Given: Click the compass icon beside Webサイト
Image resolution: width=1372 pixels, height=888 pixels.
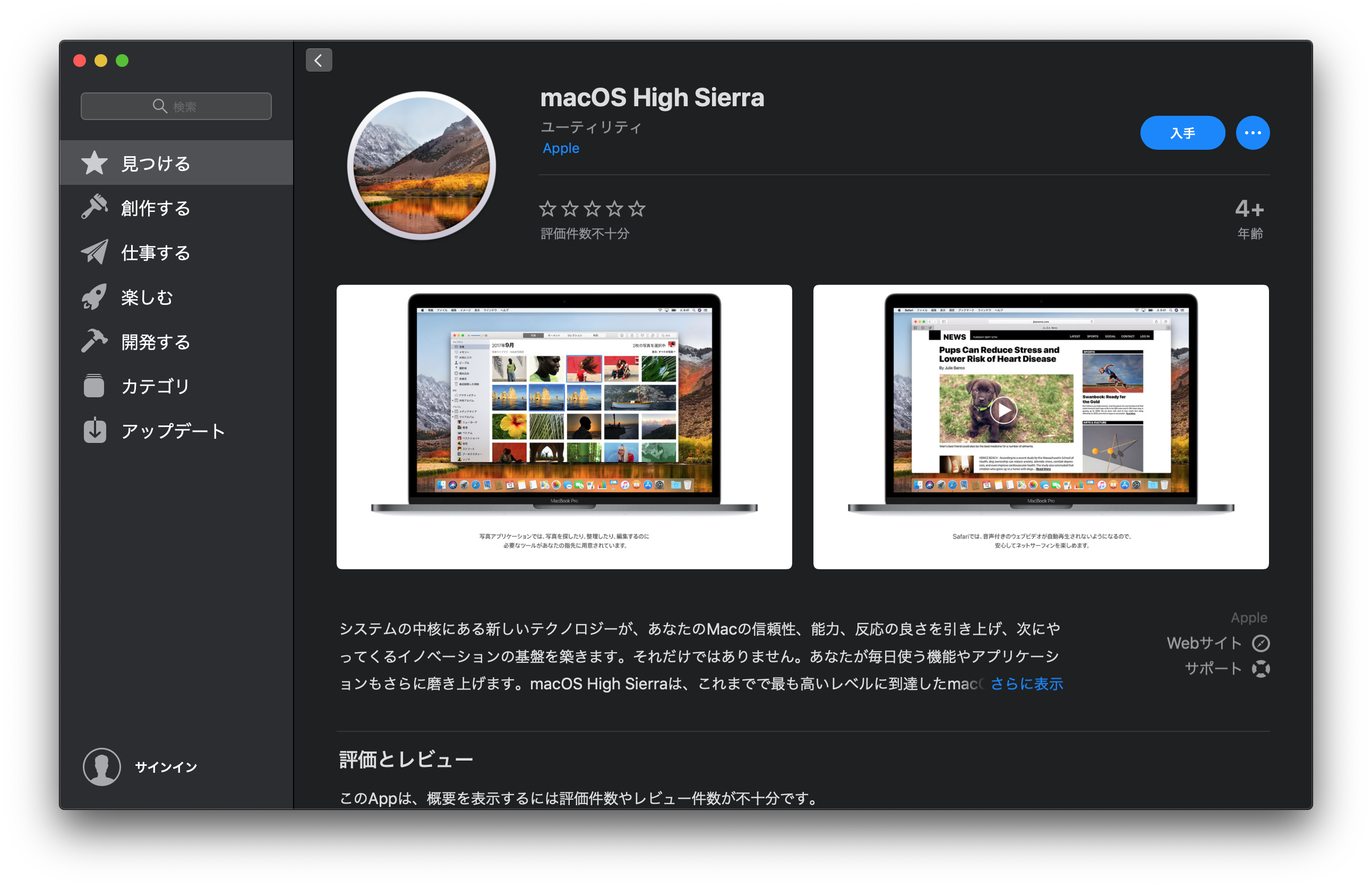Looking at the screenshot, I should tap(1260, 643).
